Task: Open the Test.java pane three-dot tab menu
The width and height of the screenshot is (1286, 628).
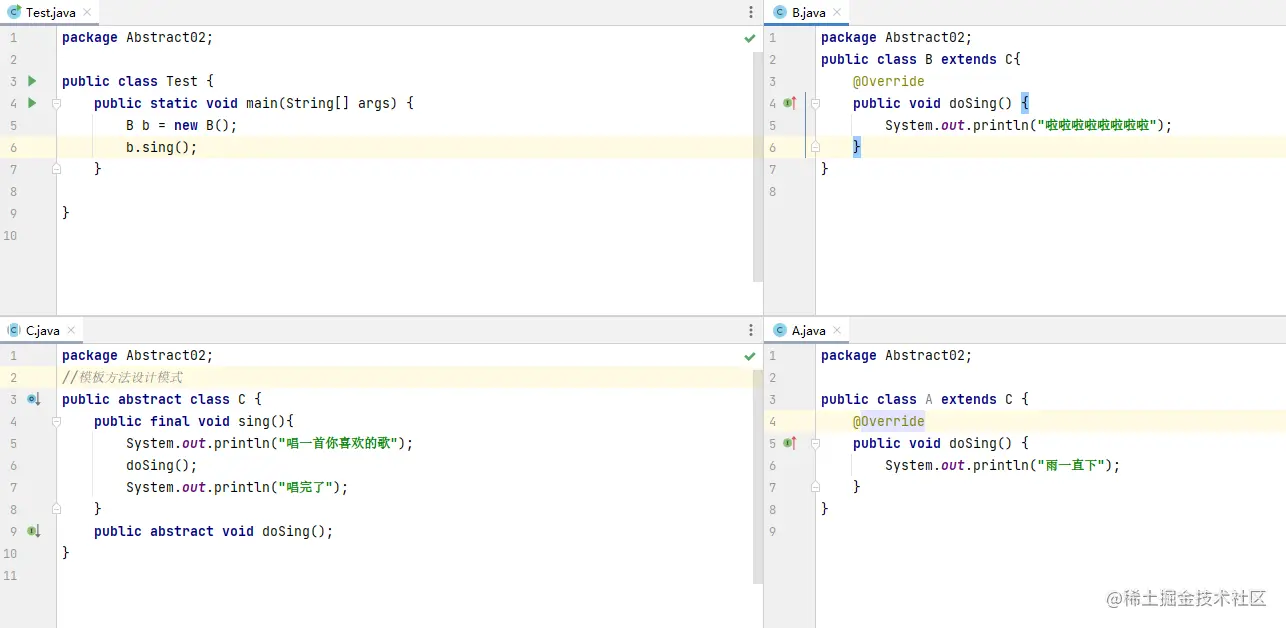Action: (x=751, y=12)
